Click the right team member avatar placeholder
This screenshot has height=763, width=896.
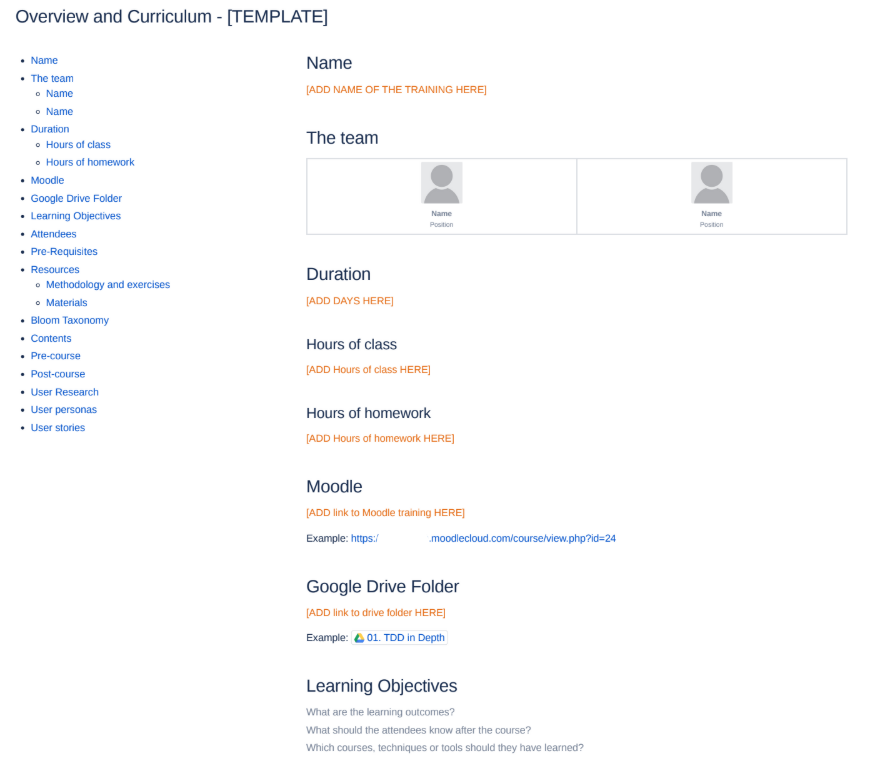711,183
